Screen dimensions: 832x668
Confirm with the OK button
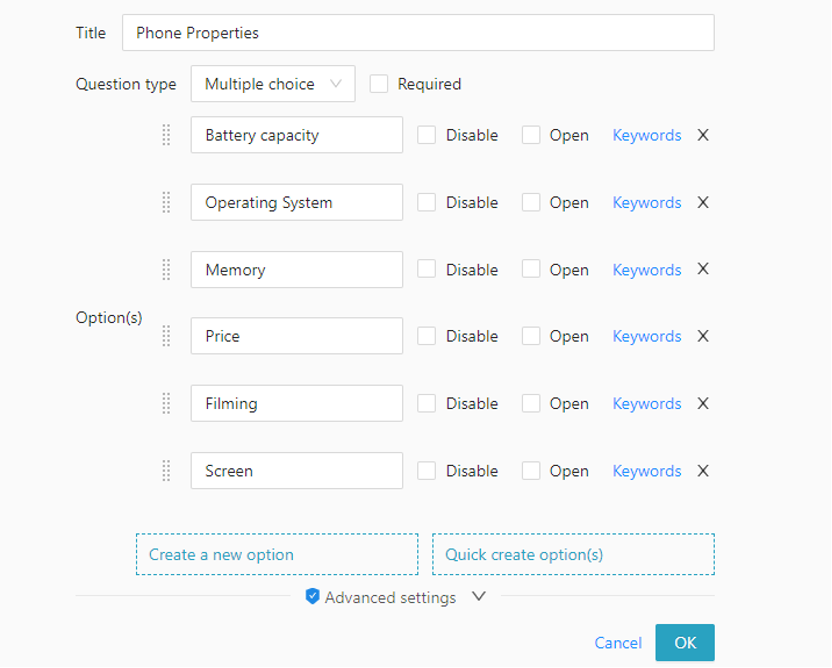(x=685, y=643)
